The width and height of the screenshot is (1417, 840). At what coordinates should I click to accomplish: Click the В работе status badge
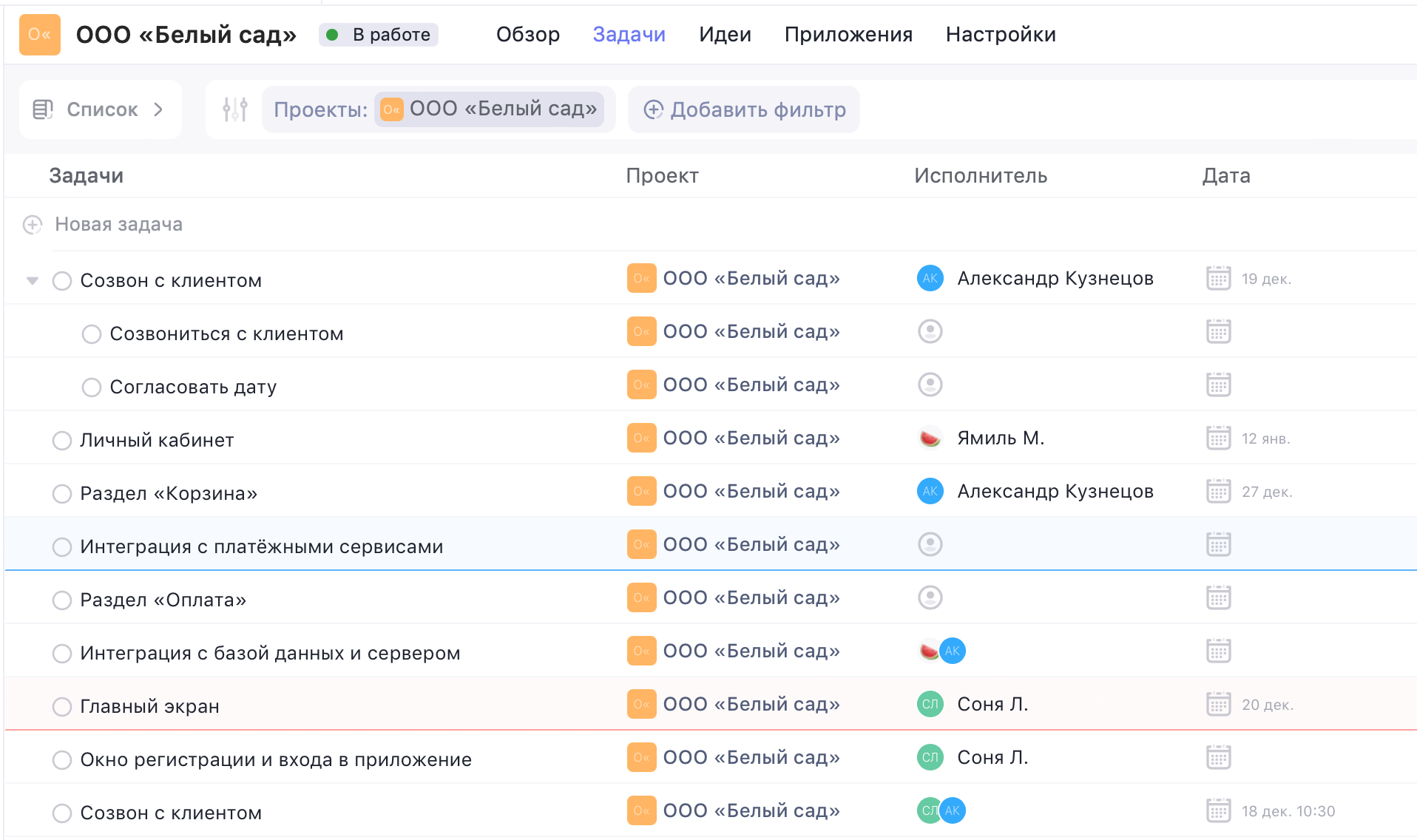point(378,34)
